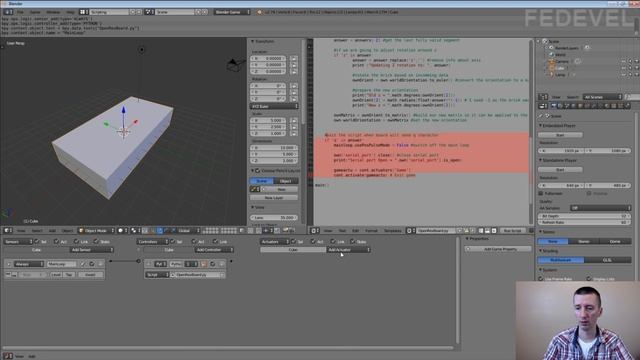Screen dimensions: 640x360
Task: Click the Run Script button
Action: pyautogui.click(x=513, y=231)
